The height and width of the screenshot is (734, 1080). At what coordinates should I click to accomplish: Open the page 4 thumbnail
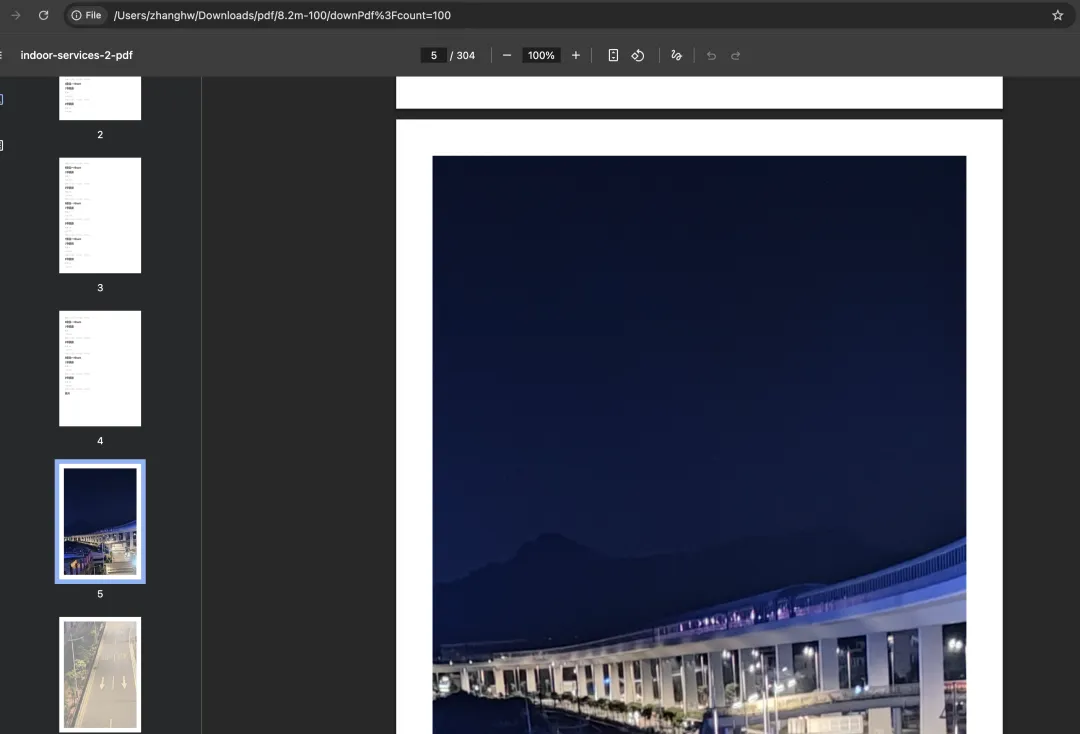click(x=100, y=368)
